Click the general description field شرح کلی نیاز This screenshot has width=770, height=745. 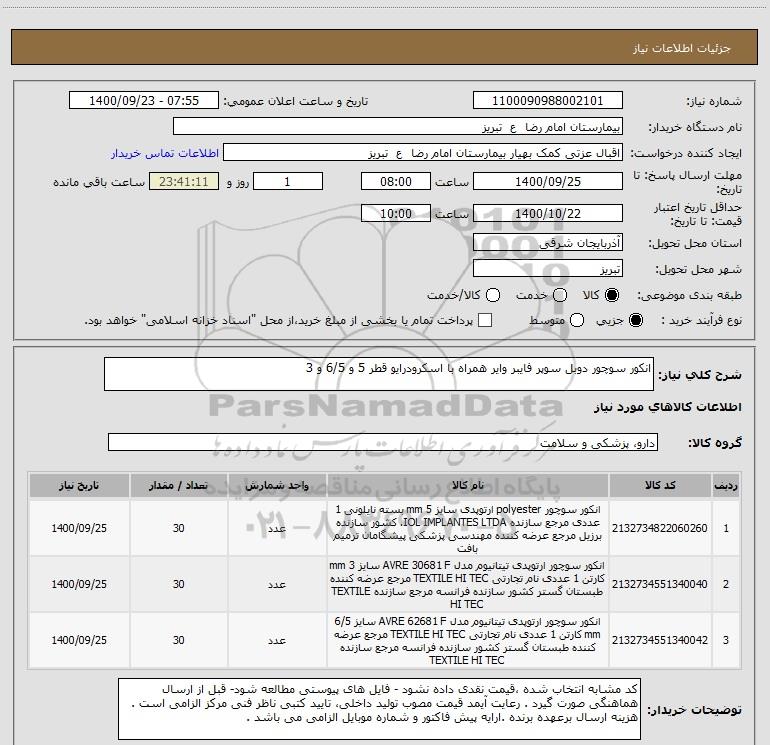tap(379, 374)
